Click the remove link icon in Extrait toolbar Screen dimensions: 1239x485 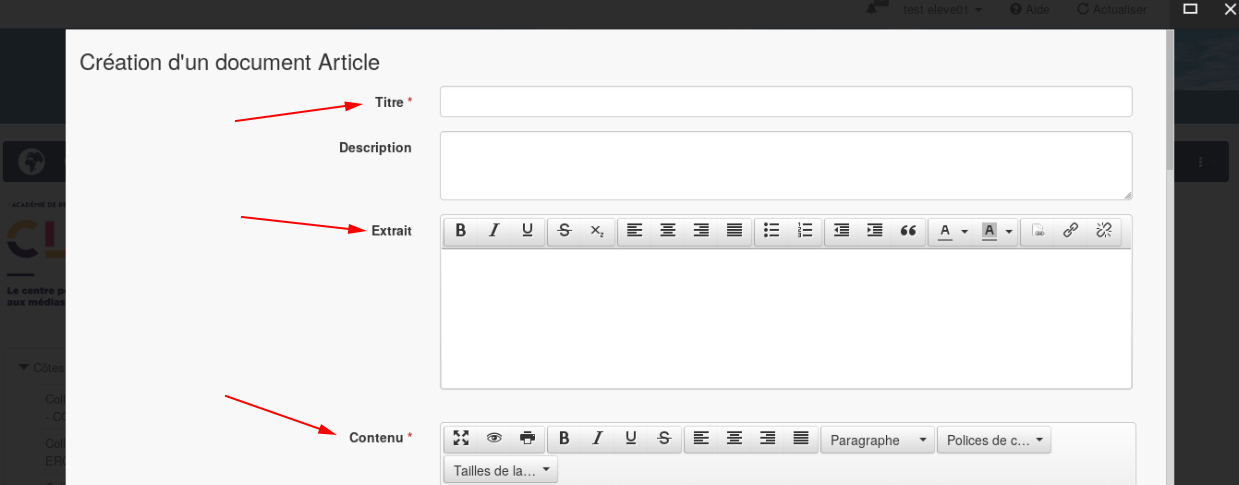[1104, 231]
